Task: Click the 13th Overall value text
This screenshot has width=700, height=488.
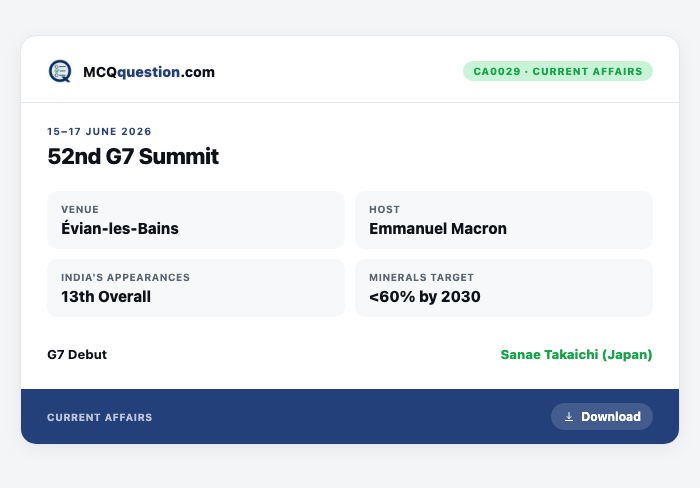Action: [106, 296]
